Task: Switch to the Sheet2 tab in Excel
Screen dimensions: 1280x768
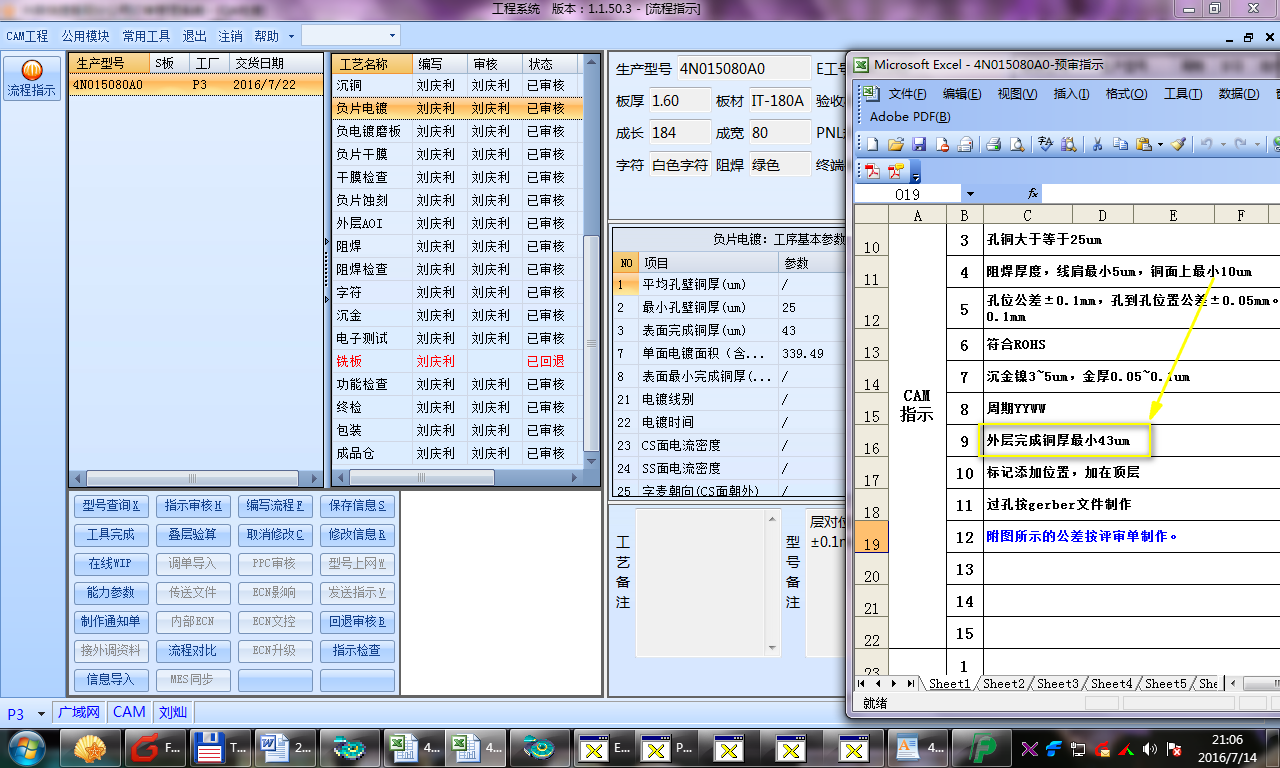Action: point(1003,684)
